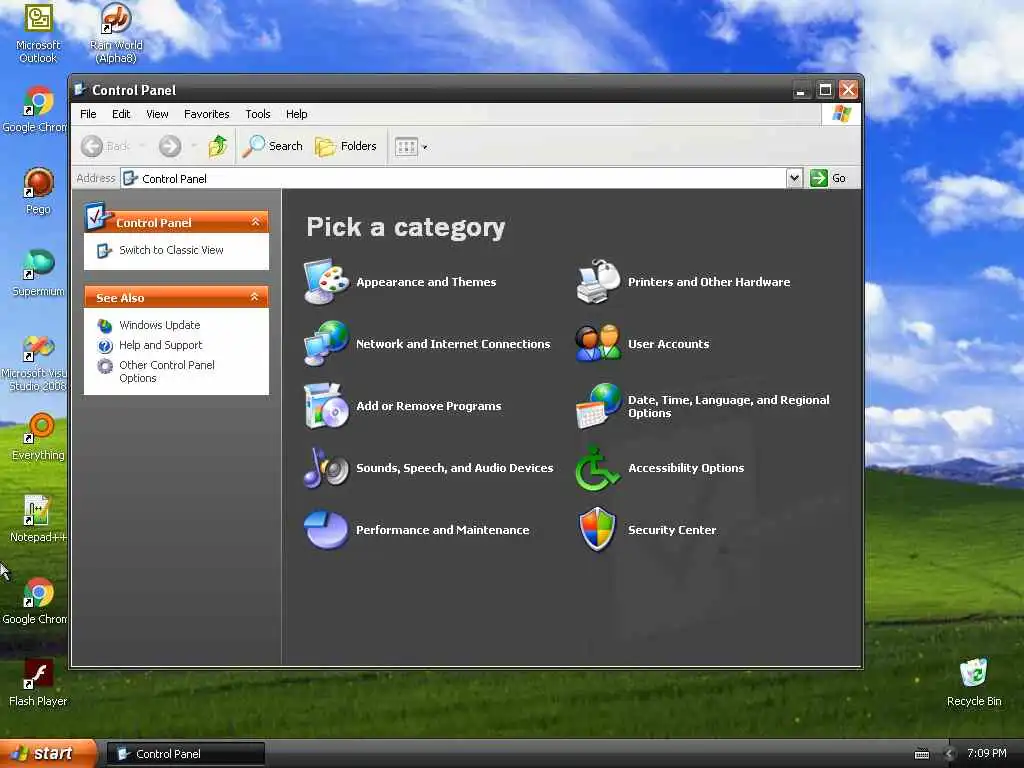Viewport: 1024px width, 768px height.
Task: Open Printers and Other Hardware icon
Action: 598,281
